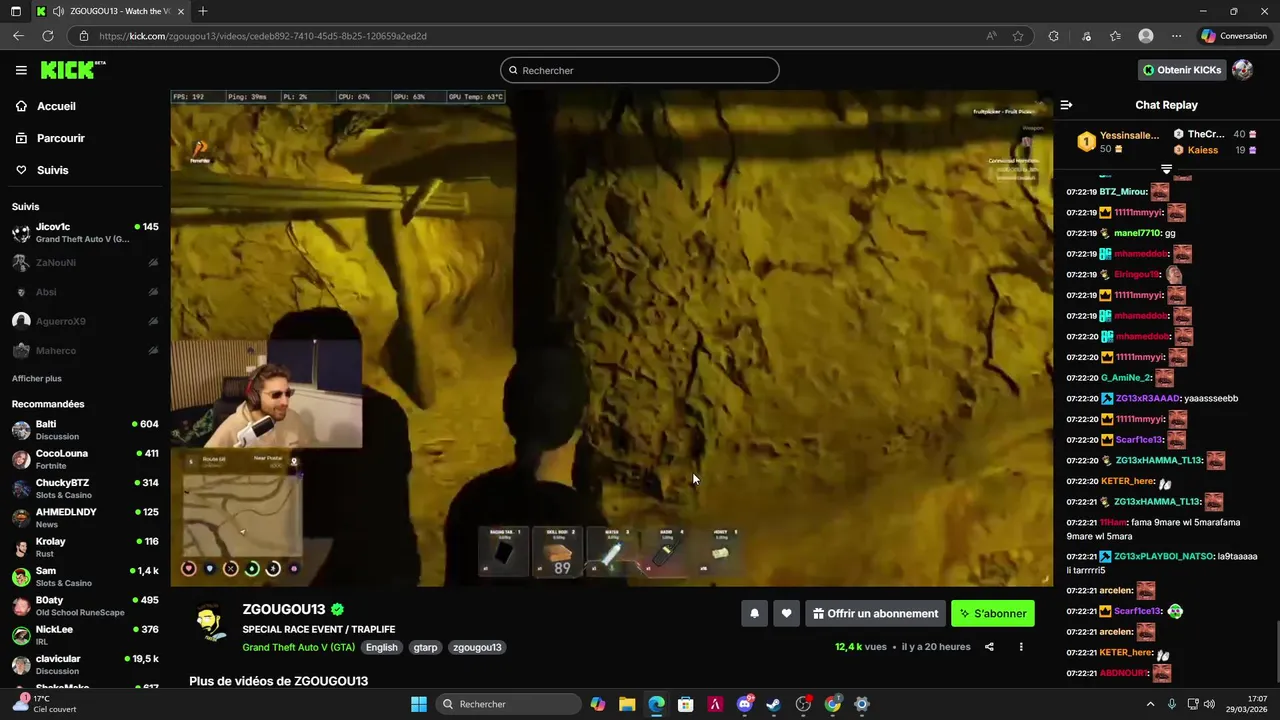Open recommended channel clavicular

85,665
